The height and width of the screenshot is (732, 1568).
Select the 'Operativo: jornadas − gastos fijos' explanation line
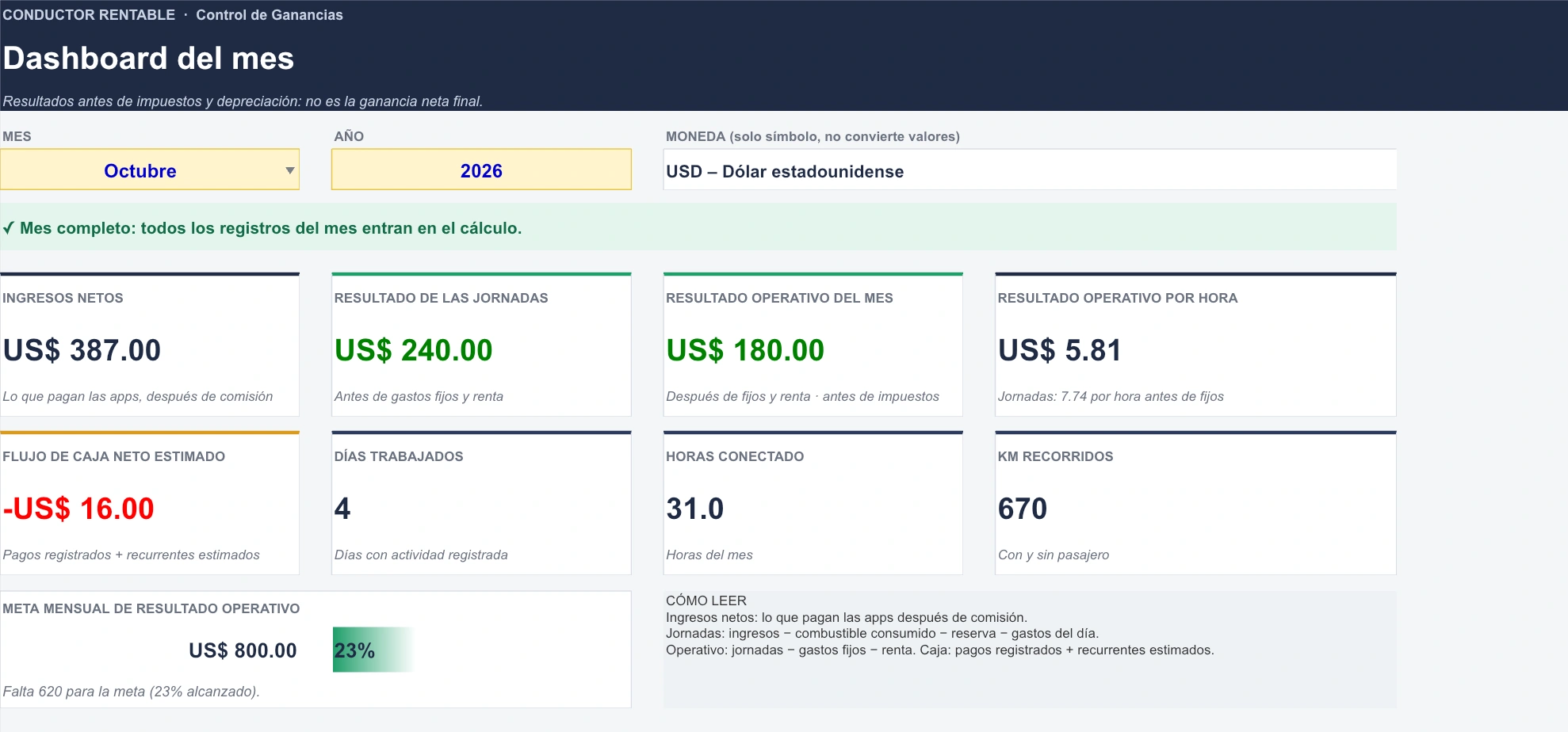[939, 650]
